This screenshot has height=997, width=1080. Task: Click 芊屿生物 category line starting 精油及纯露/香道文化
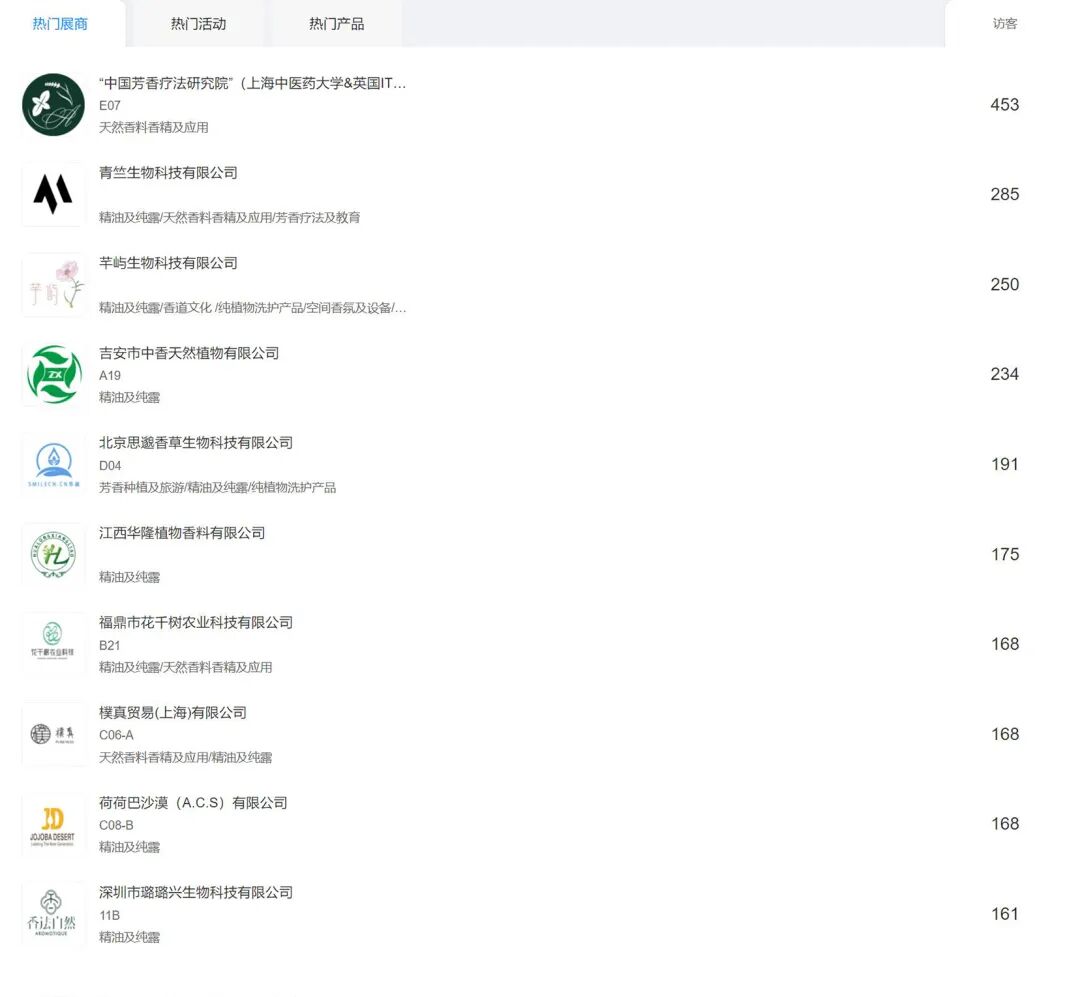click(252, 308)
